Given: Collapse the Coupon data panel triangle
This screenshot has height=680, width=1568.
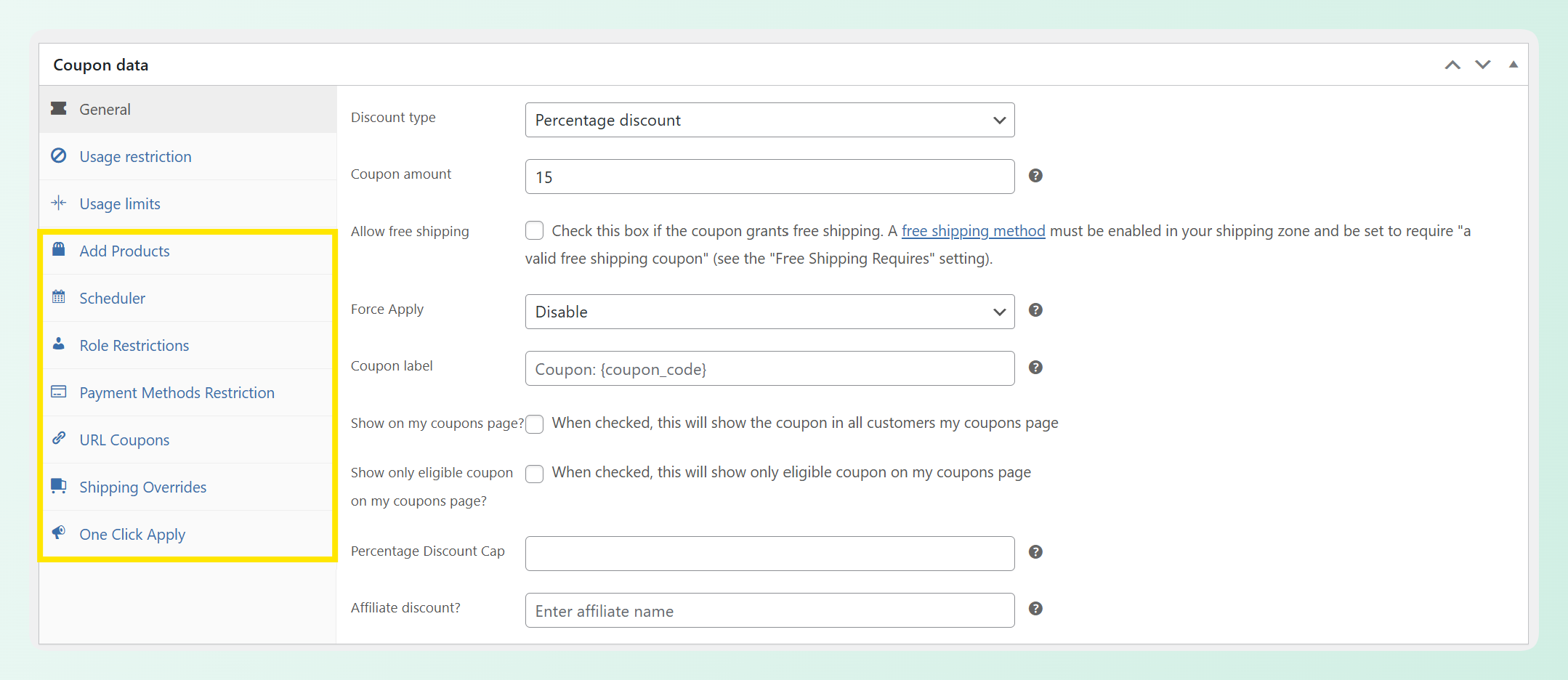Looking at the screenshot, I should click(1514, 65).
